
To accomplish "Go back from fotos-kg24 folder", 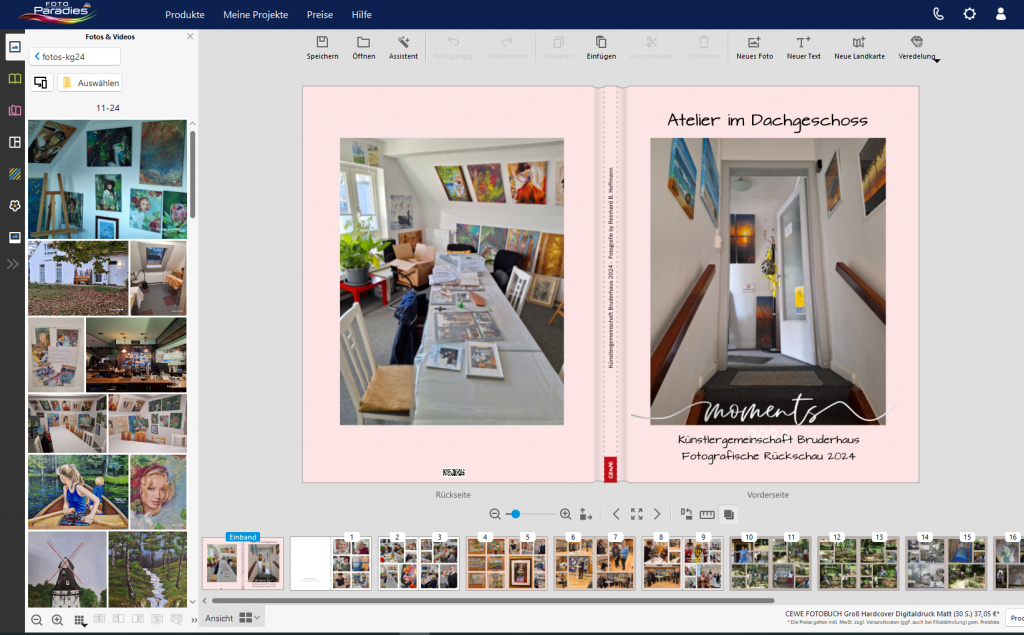I will (x=37, y=57).
